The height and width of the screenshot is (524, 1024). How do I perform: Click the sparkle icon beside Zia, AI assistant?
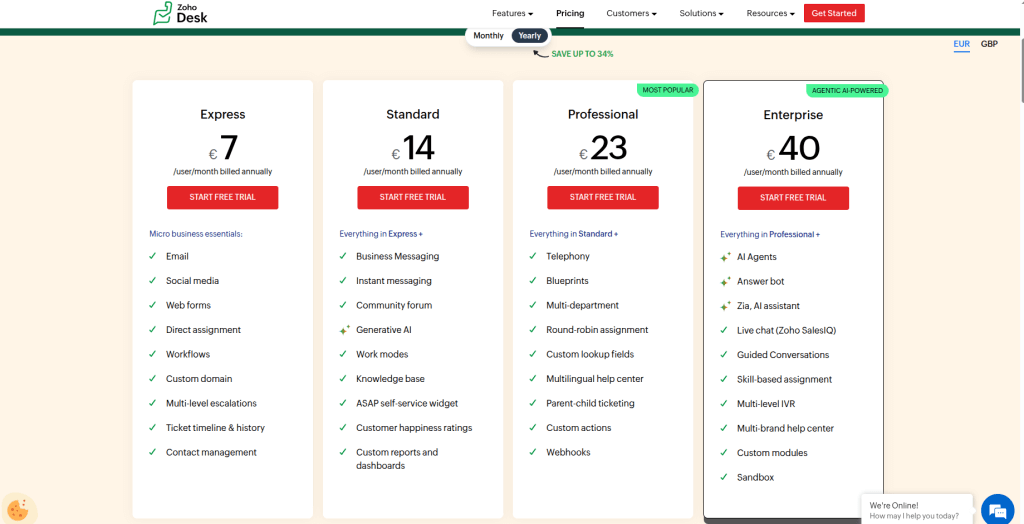tap(726, 306)
